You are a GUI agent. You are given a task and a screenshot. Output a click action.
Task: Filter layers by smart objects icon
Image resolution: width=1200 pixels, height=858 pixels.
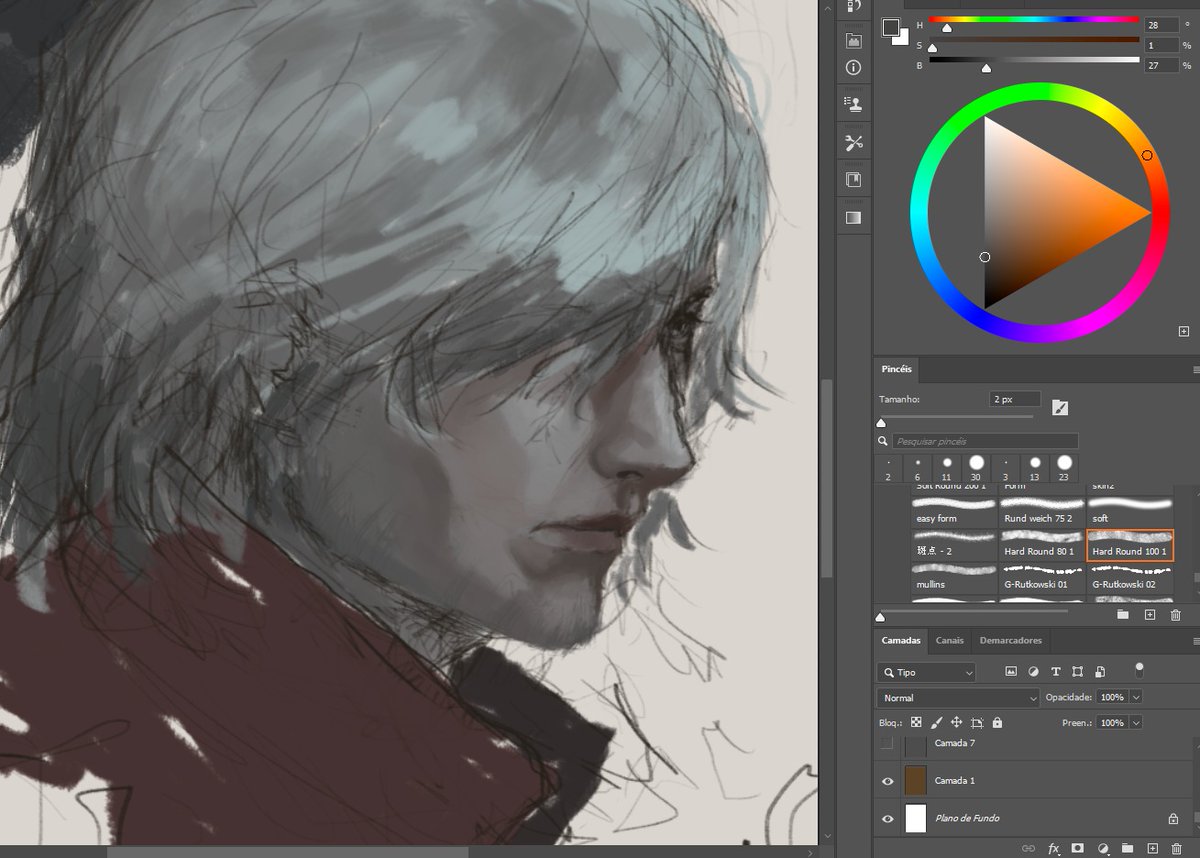pos(1100,672)
